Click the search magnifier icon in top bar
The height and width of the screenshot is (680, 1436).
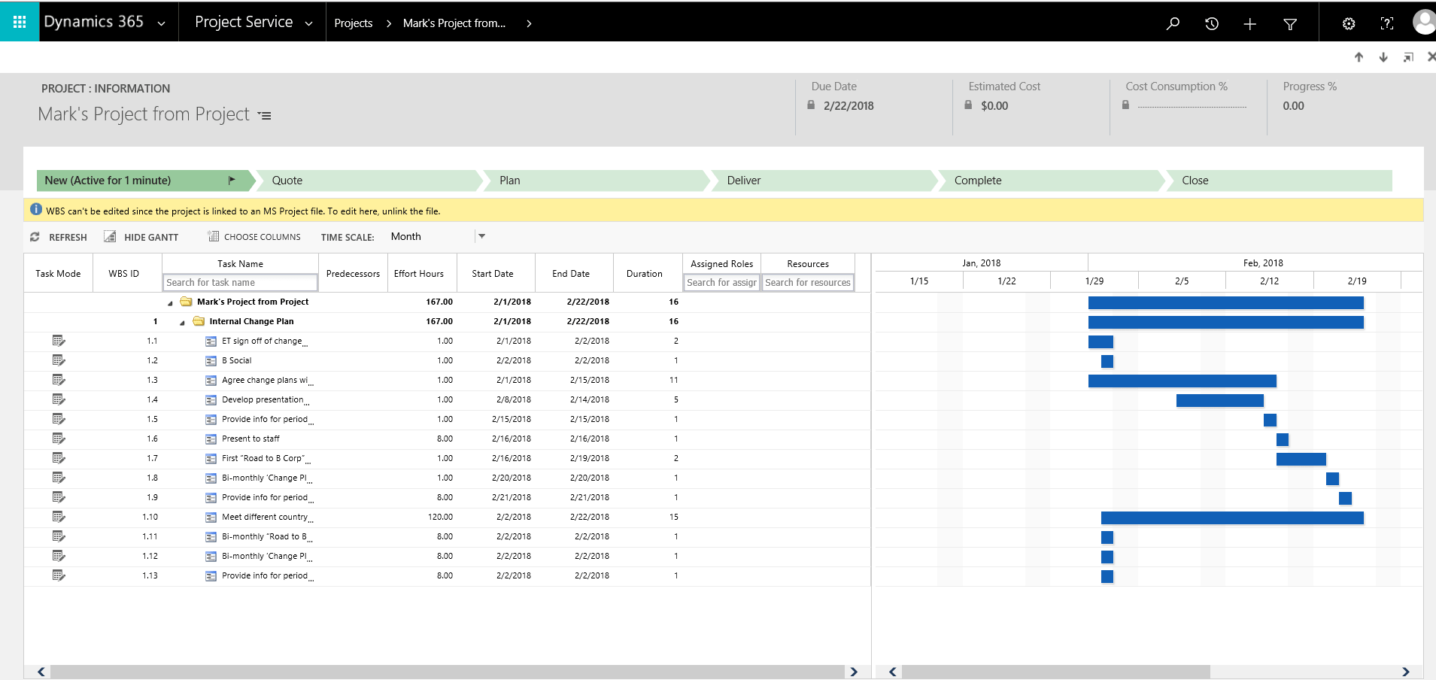point(1174,23)
